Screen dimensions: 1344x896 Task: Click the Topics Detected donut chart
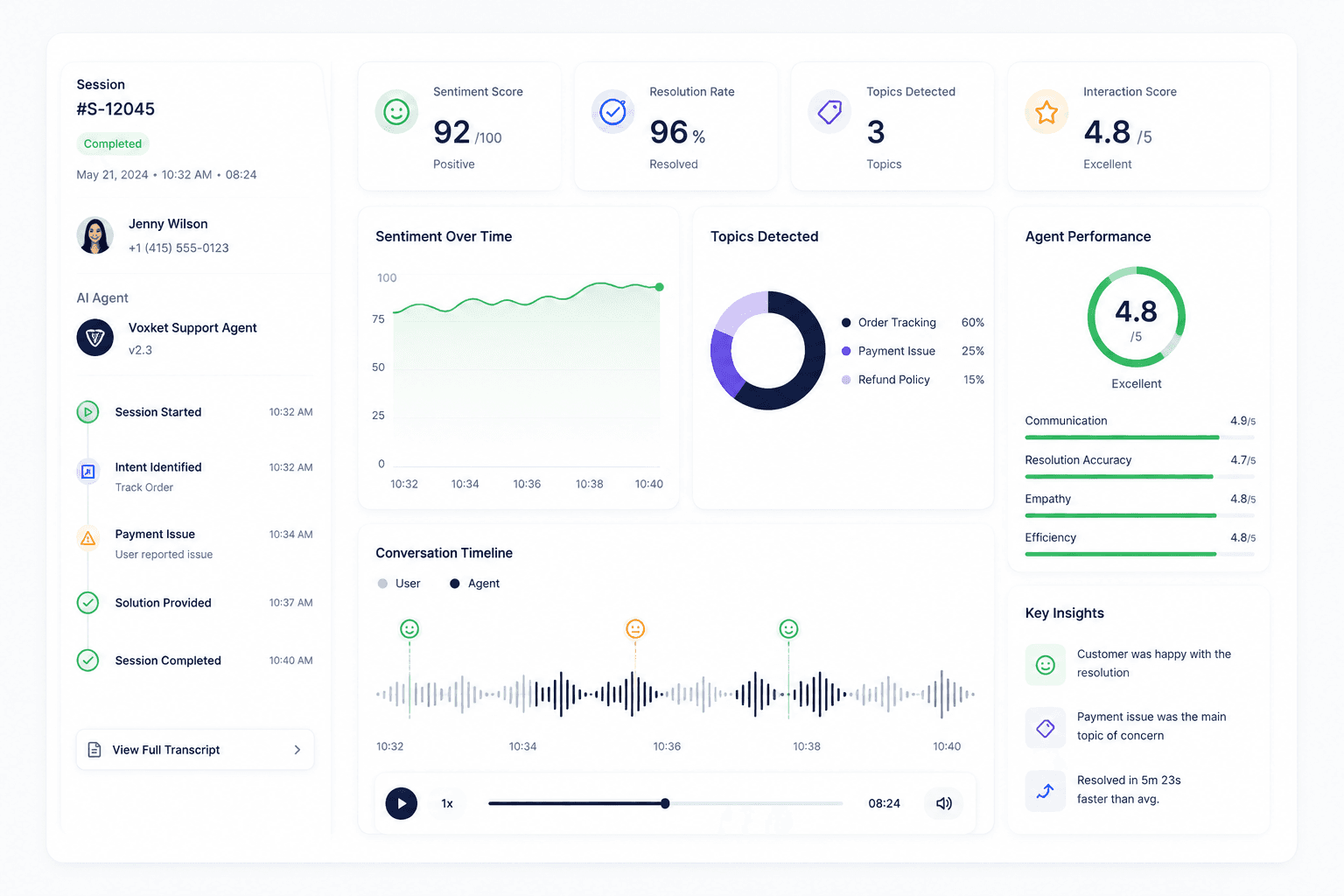coord(767,350)
